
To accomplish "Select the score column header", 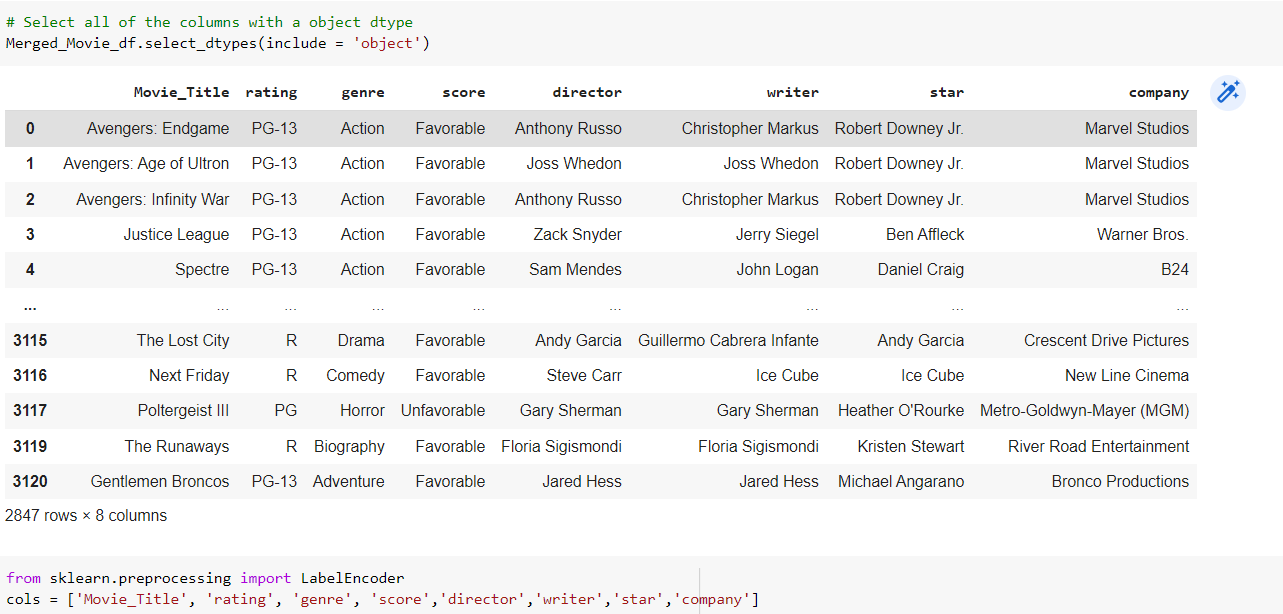I will pos(464,92).
